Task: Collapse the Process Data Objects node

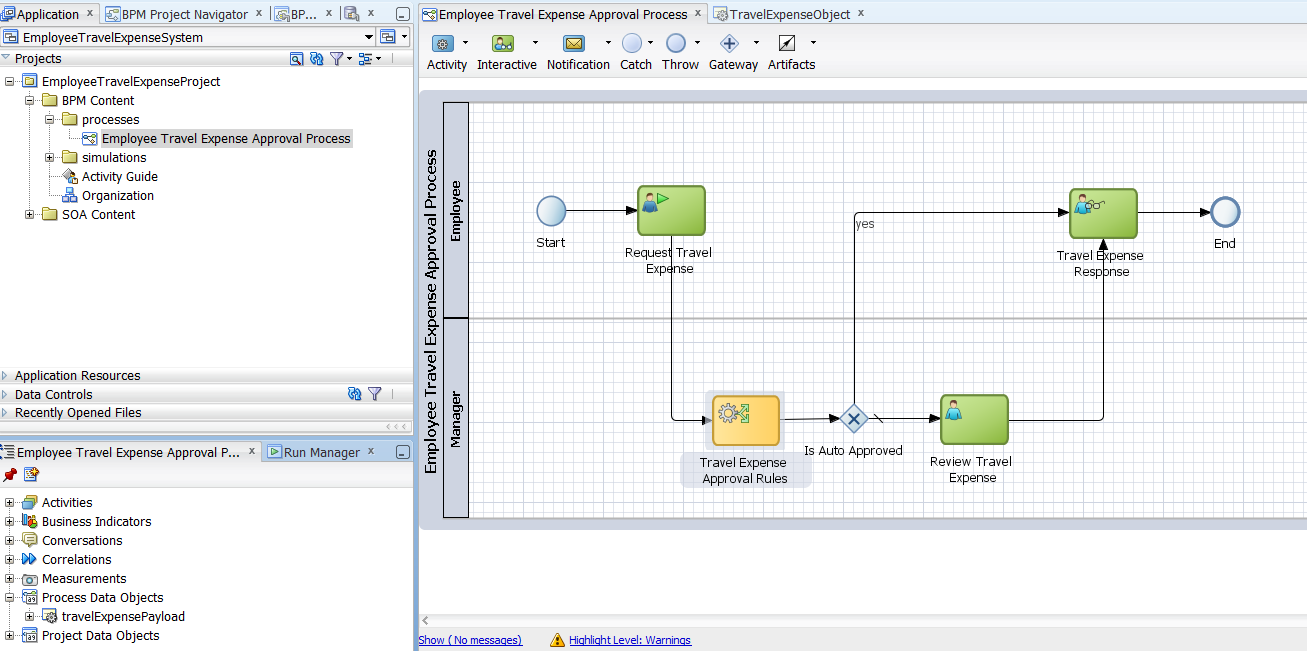Action: pos(10,597)
